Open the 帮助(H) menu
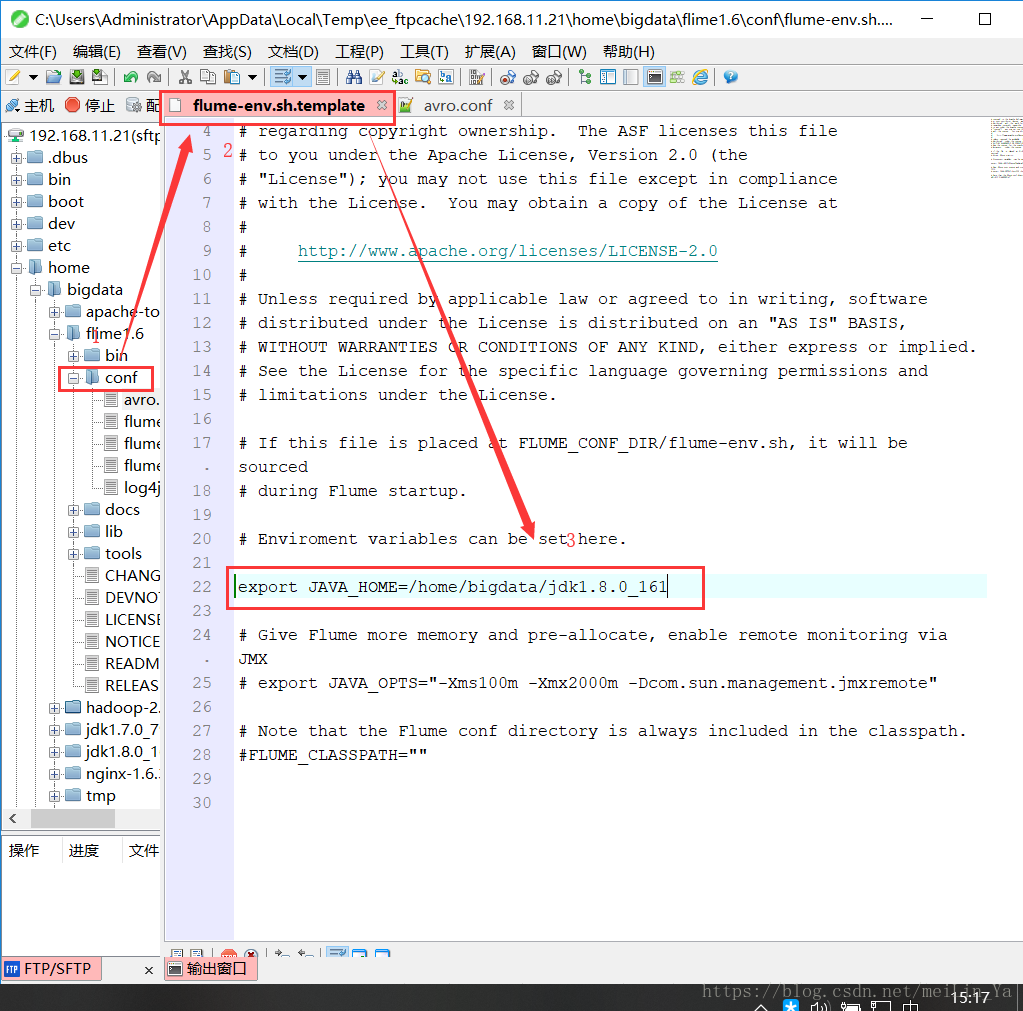The height and width of the screenshot is (1011, 1023). [628, 52]
